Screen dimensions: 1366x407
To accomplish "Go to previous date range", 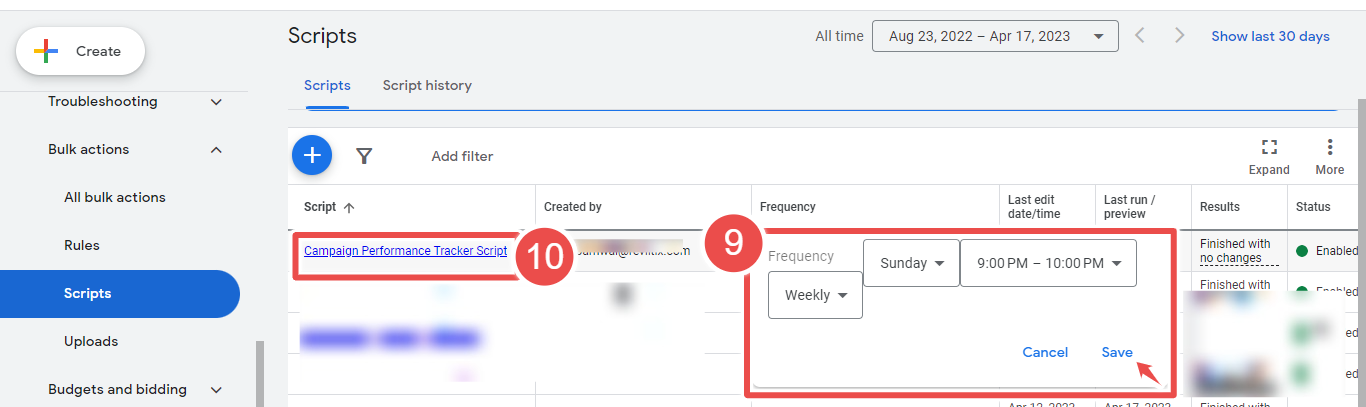I will (x=1140, y=36).
